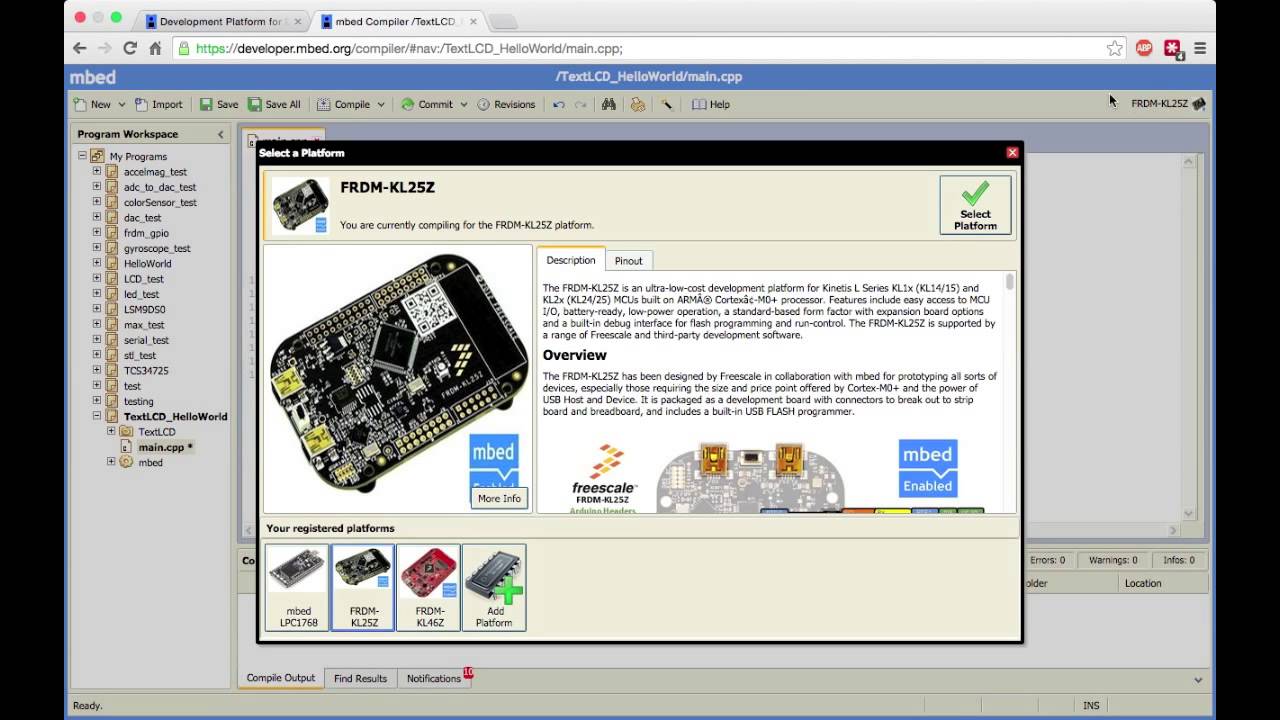Image resolution: width=1280 pixels, height=720 pixels.
Task: Click the Compile toolbar button
Action: coord(343,104)
